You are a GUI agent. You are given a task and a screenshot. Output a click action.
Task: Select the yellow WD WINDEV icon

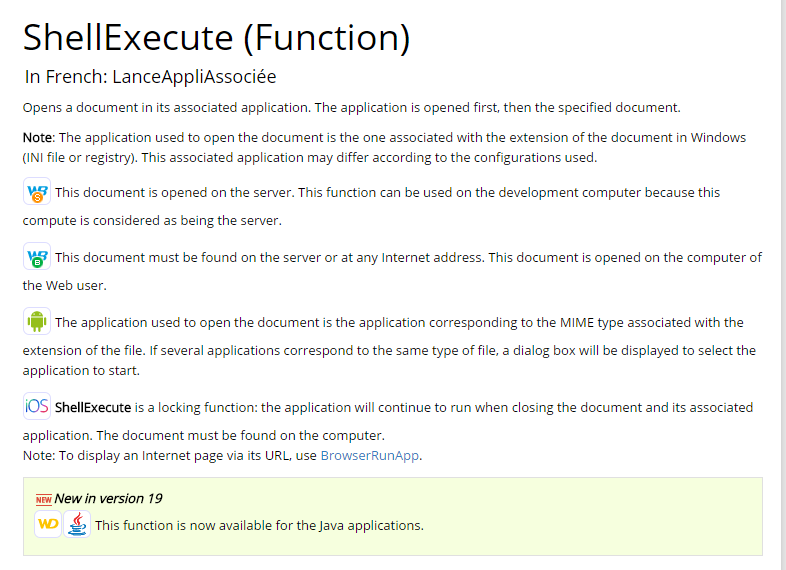[48, 524]
